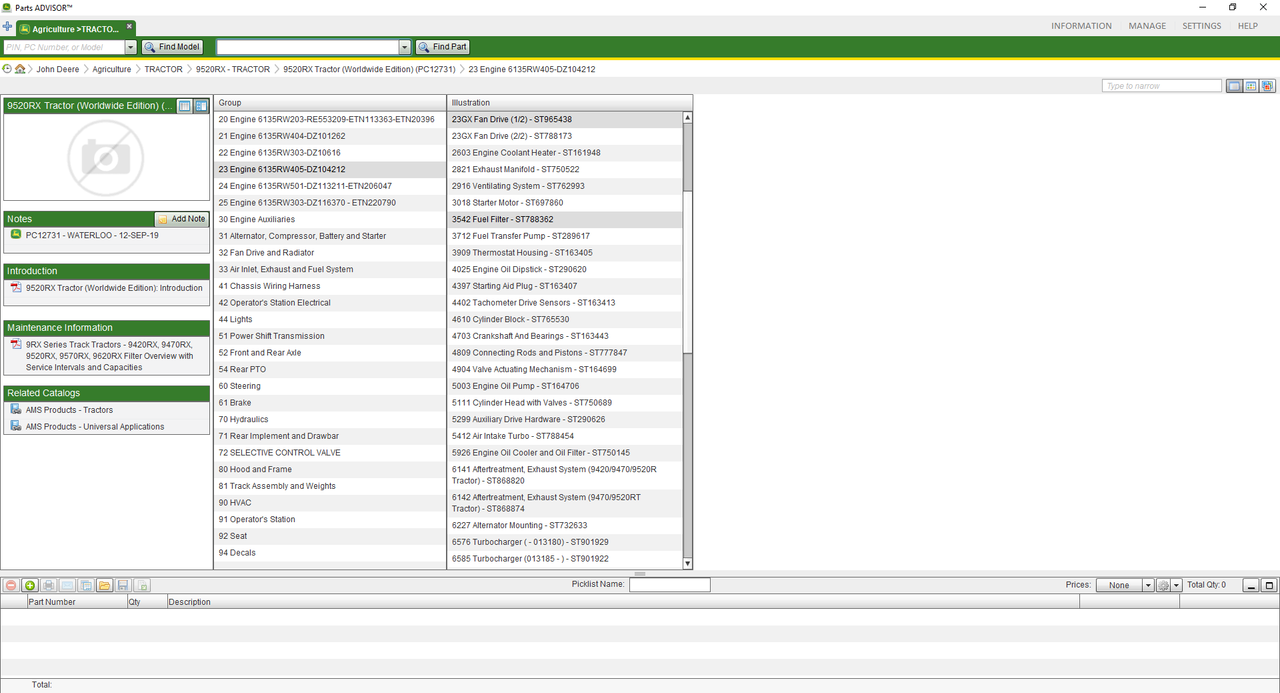
Task: Click the Find Part button
Action: click(x=442, y=47)
